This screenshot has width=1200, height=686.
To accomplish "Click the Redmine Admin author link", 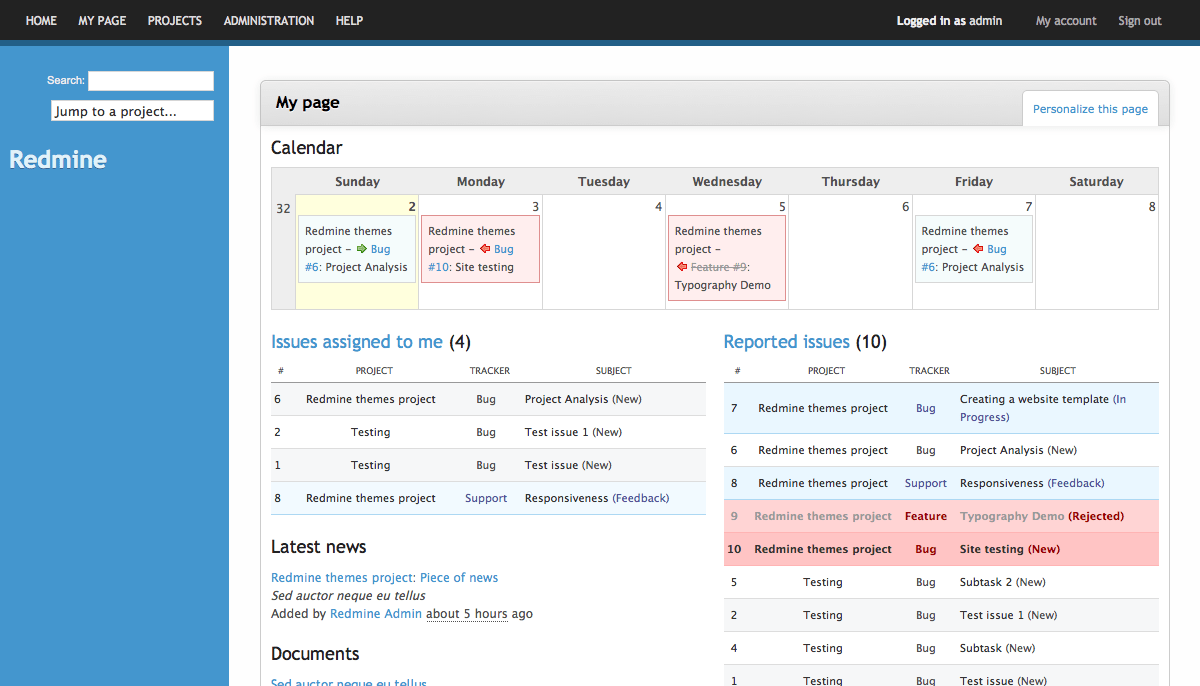I will click(x=376, y=614).
